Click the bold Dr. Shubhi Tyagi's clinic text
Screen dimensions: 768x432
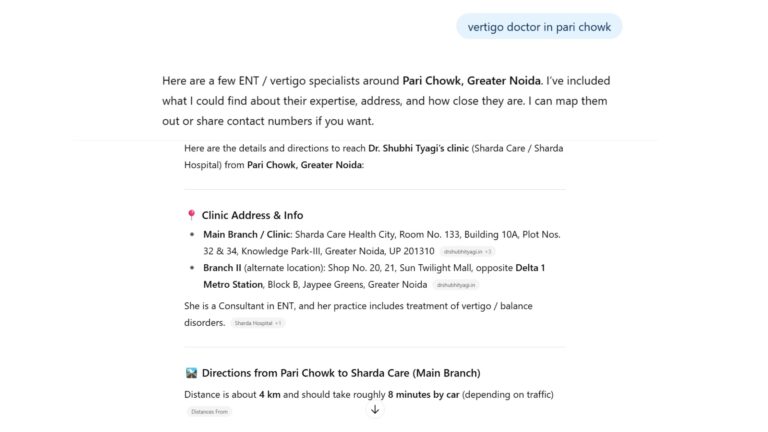(433, 148)
